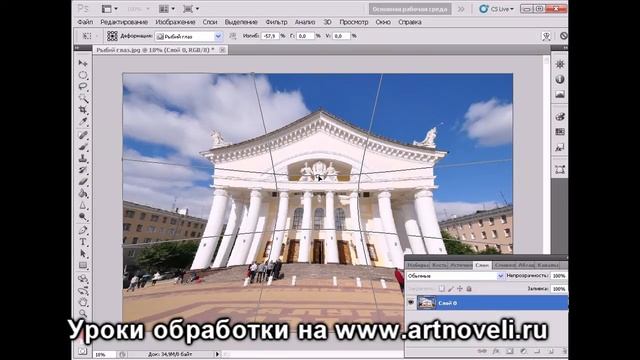Select the Paint Bucket tool
Viewport: 640px width, 360px height.
point(83,193)
